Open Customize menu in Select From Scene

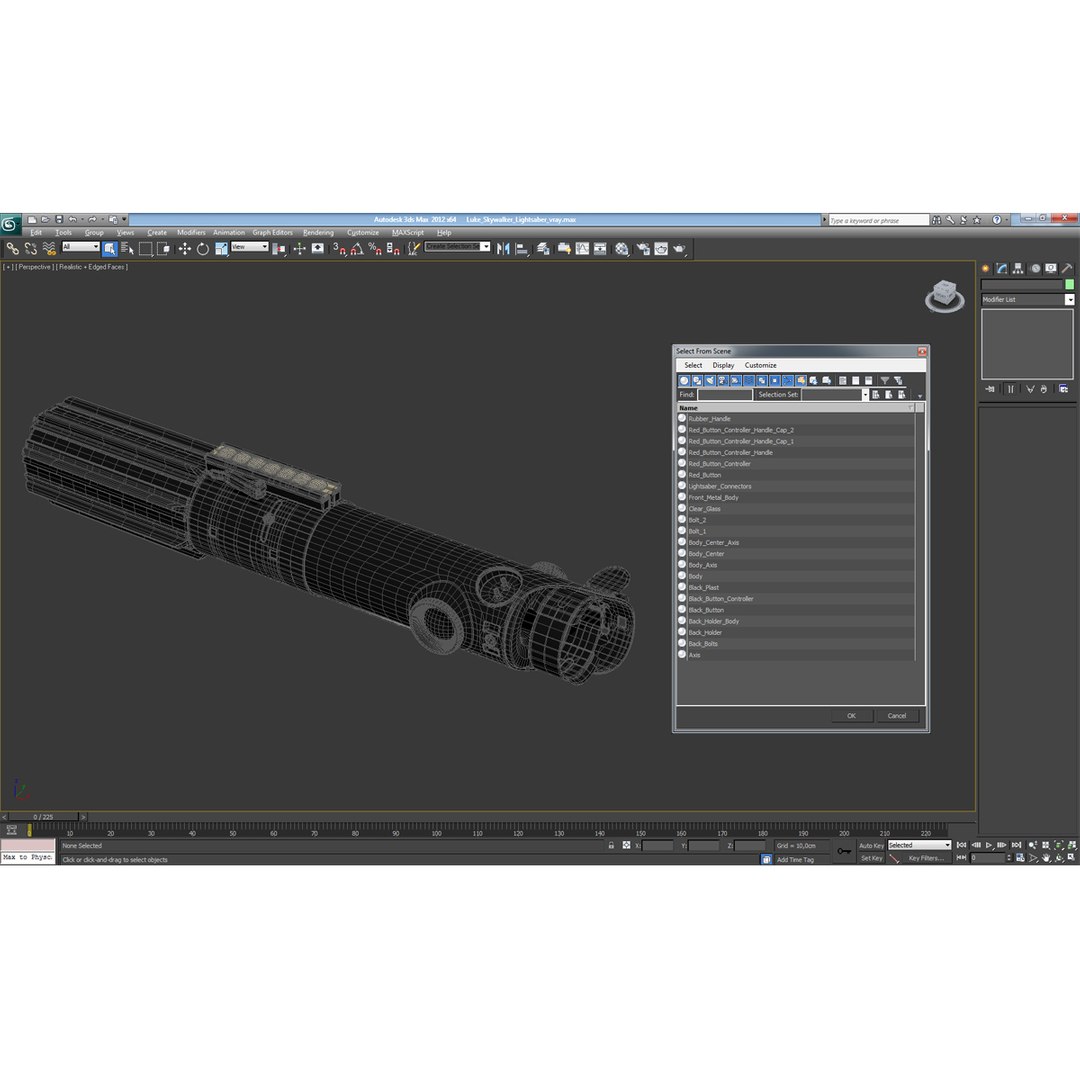pyautogui.click(x=760, y=366)
